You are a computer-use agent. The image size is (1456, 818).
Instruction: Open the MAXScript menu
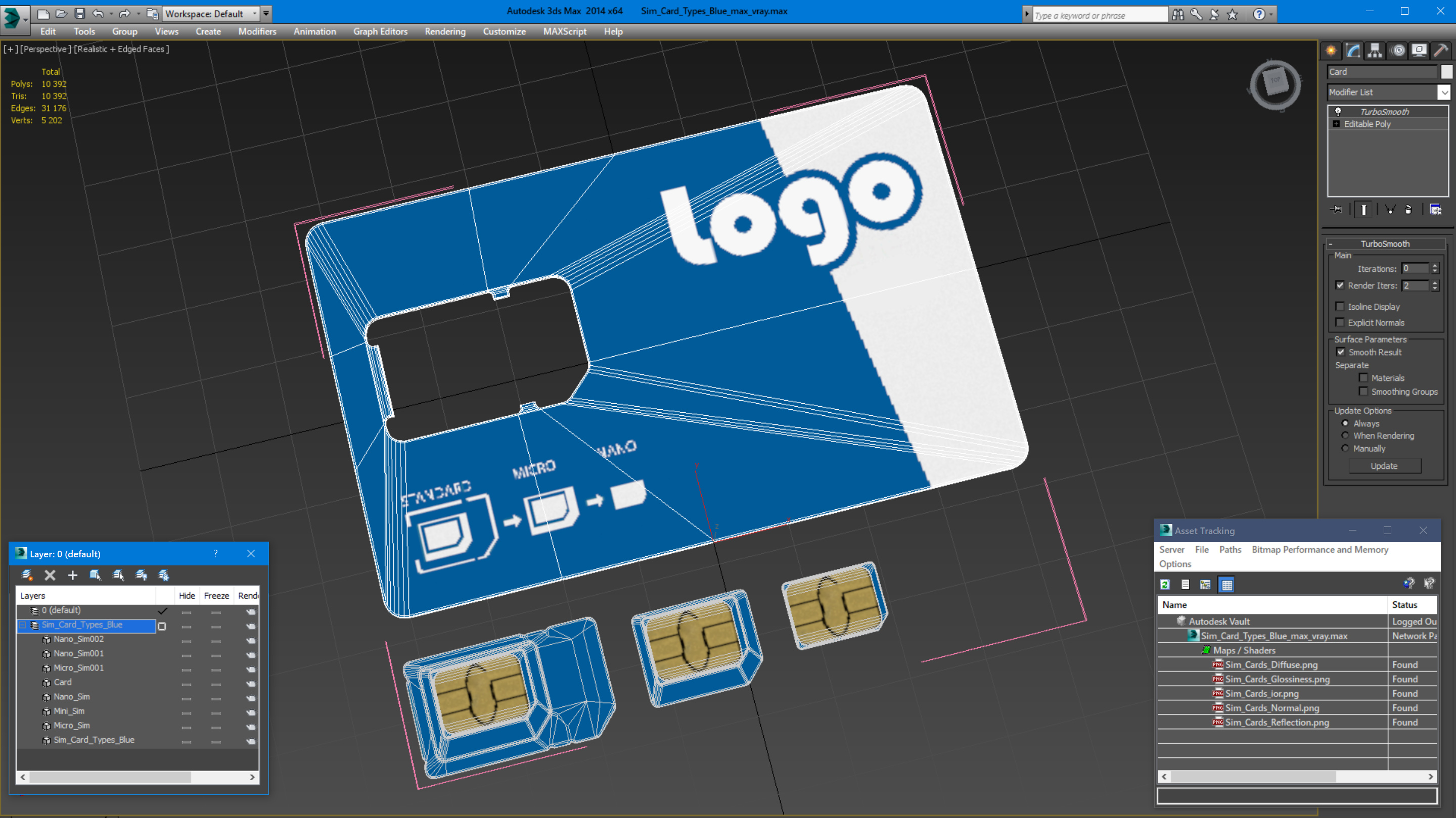565,32
